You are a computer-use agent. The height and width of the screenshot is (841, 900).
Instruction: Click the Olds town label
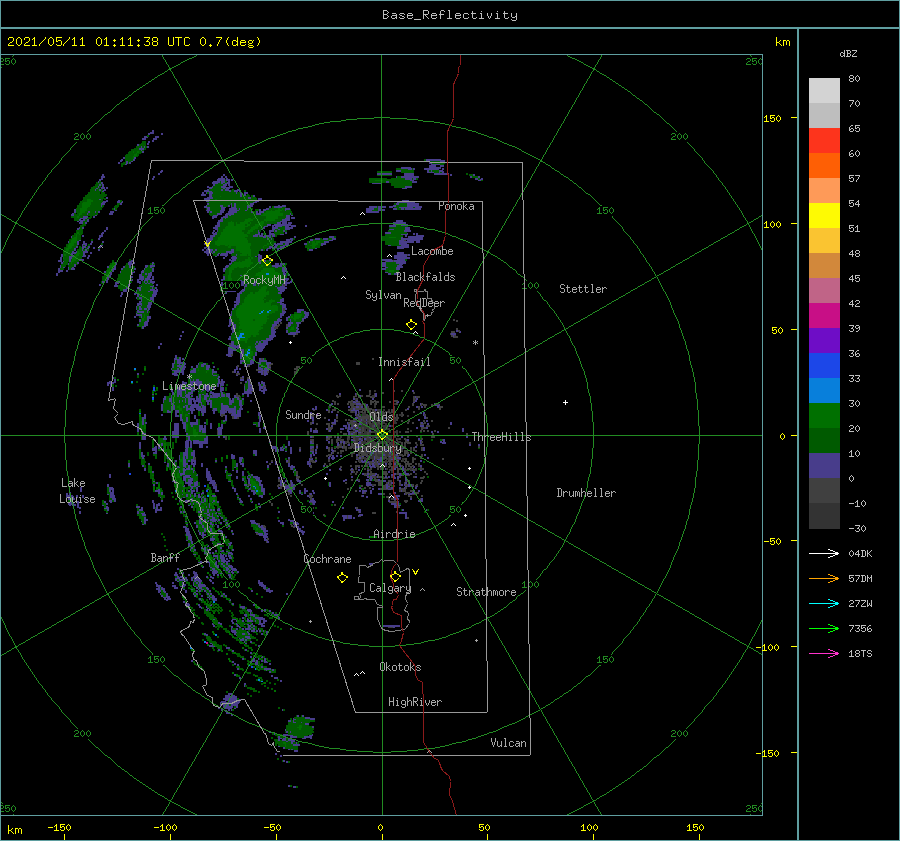[x=381, y=417]
